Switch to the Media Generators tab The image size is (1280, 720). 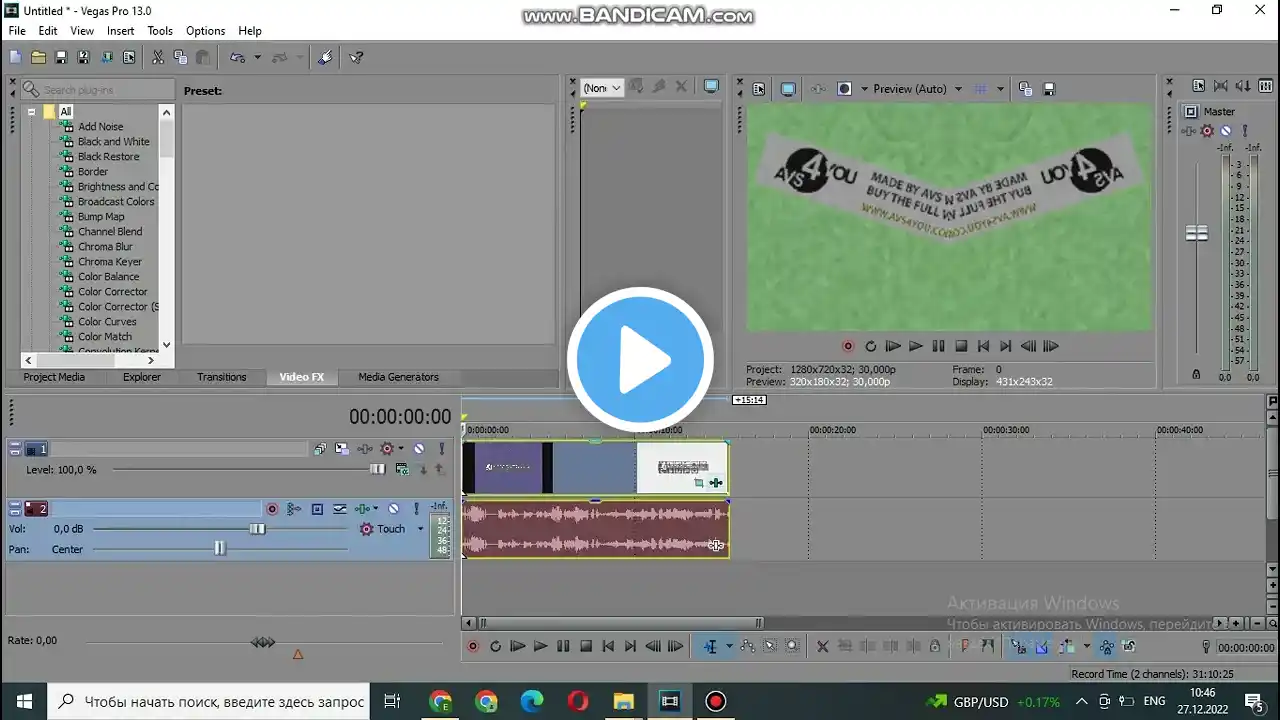point(398,377)
